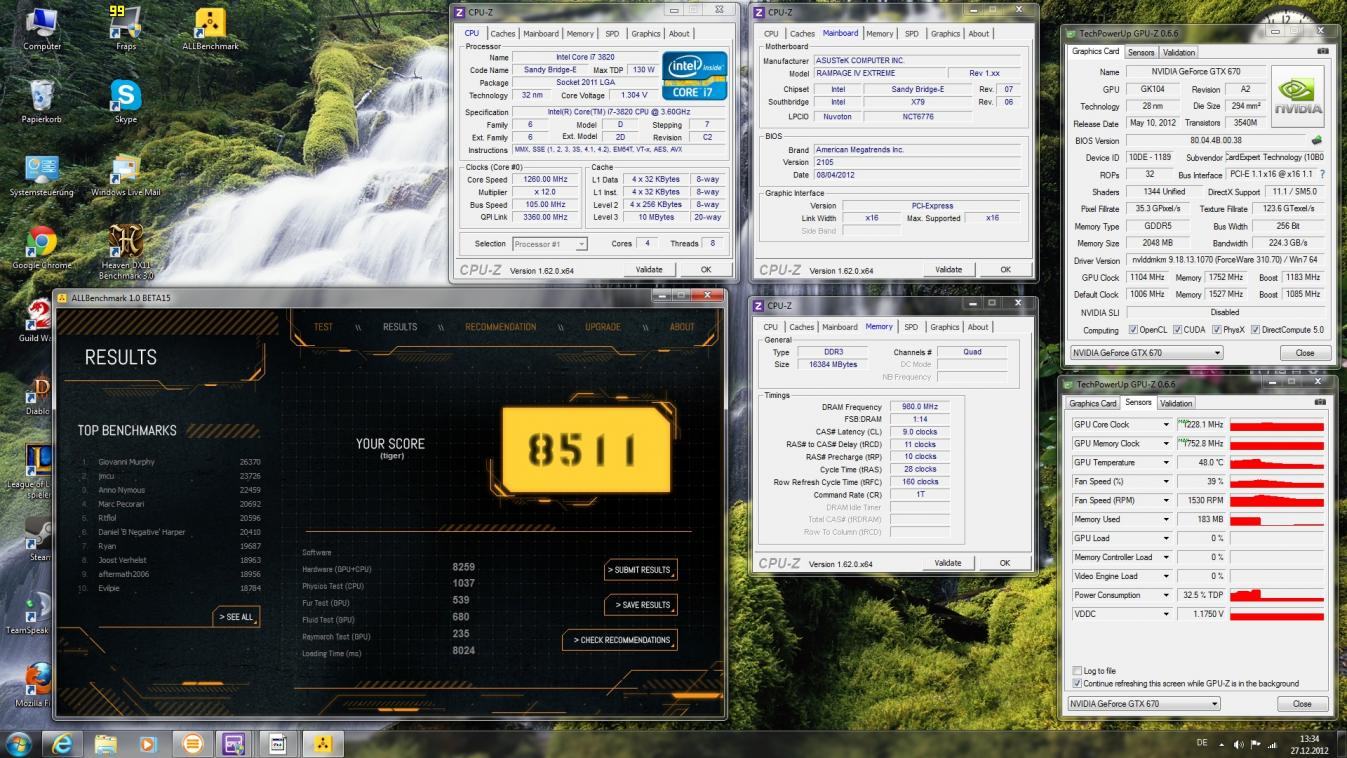Click the Fan Speed (RPM) history graph
Screen dimensions: 1347x758
tap(1277, 500)
